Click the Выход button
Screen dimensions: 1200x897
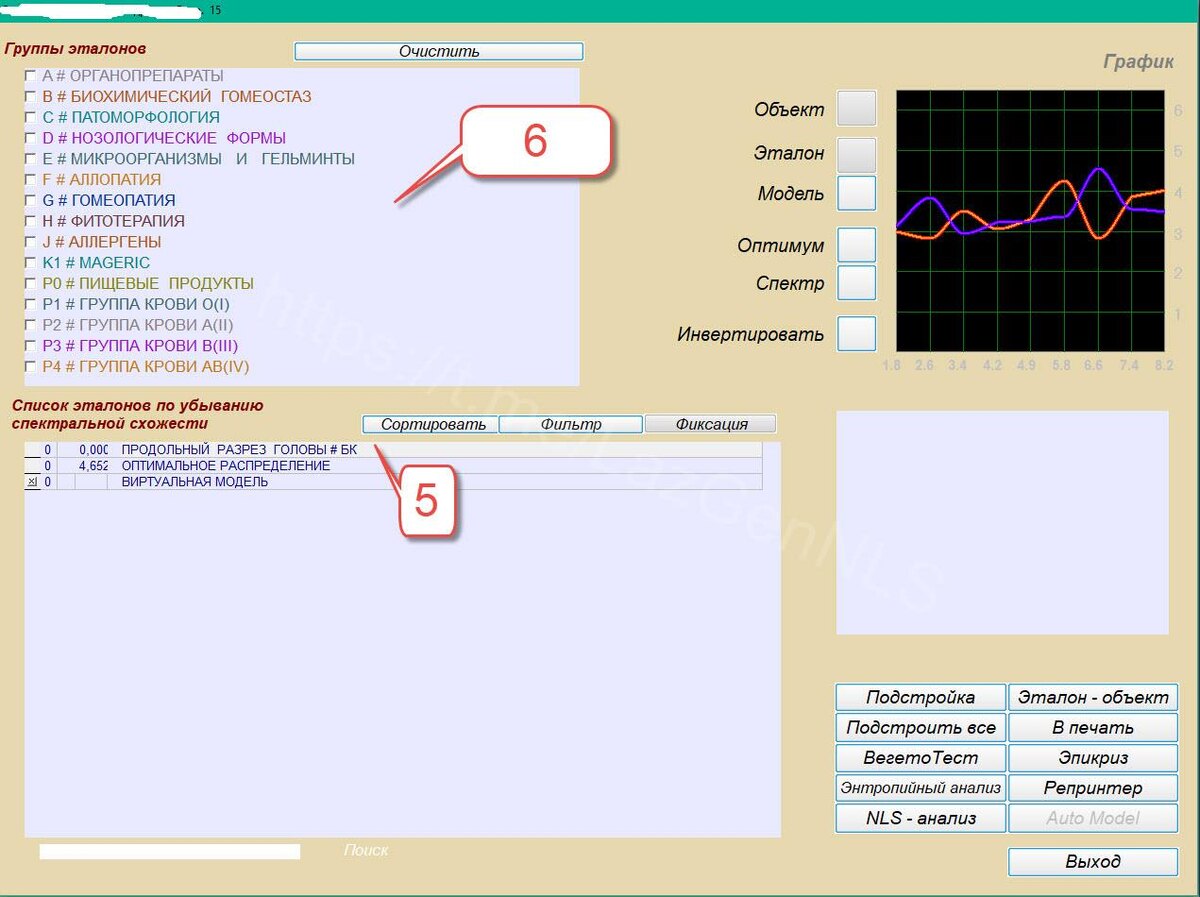coord(1093,861)
